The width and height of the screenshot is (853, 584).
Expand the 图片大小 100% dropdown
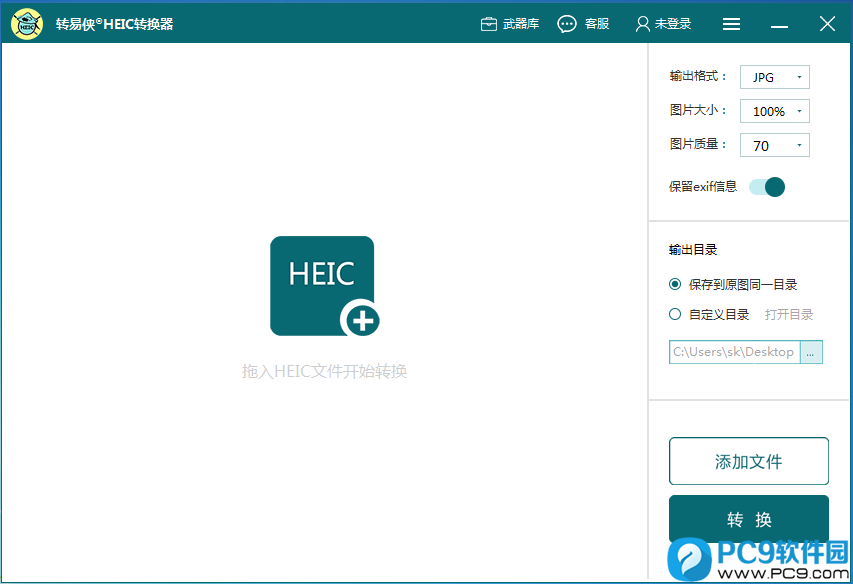(x=775, y=111)
